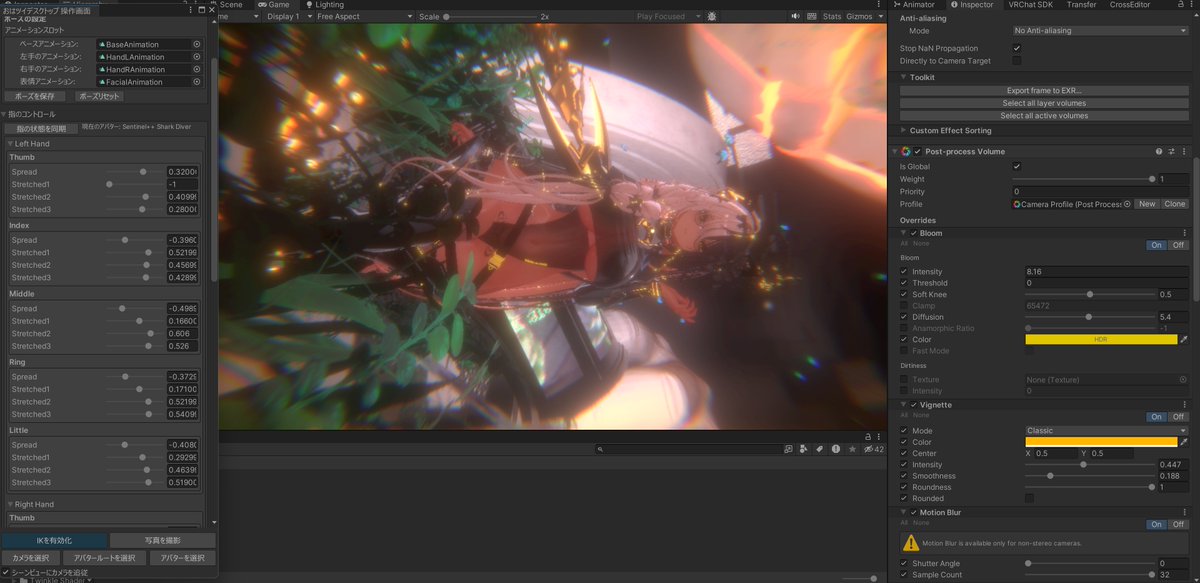Open Motion Blur override three-dot menu
The height and width of the screenshot is (583, 1200).
pyautogui.click(x=1184, y=512)
